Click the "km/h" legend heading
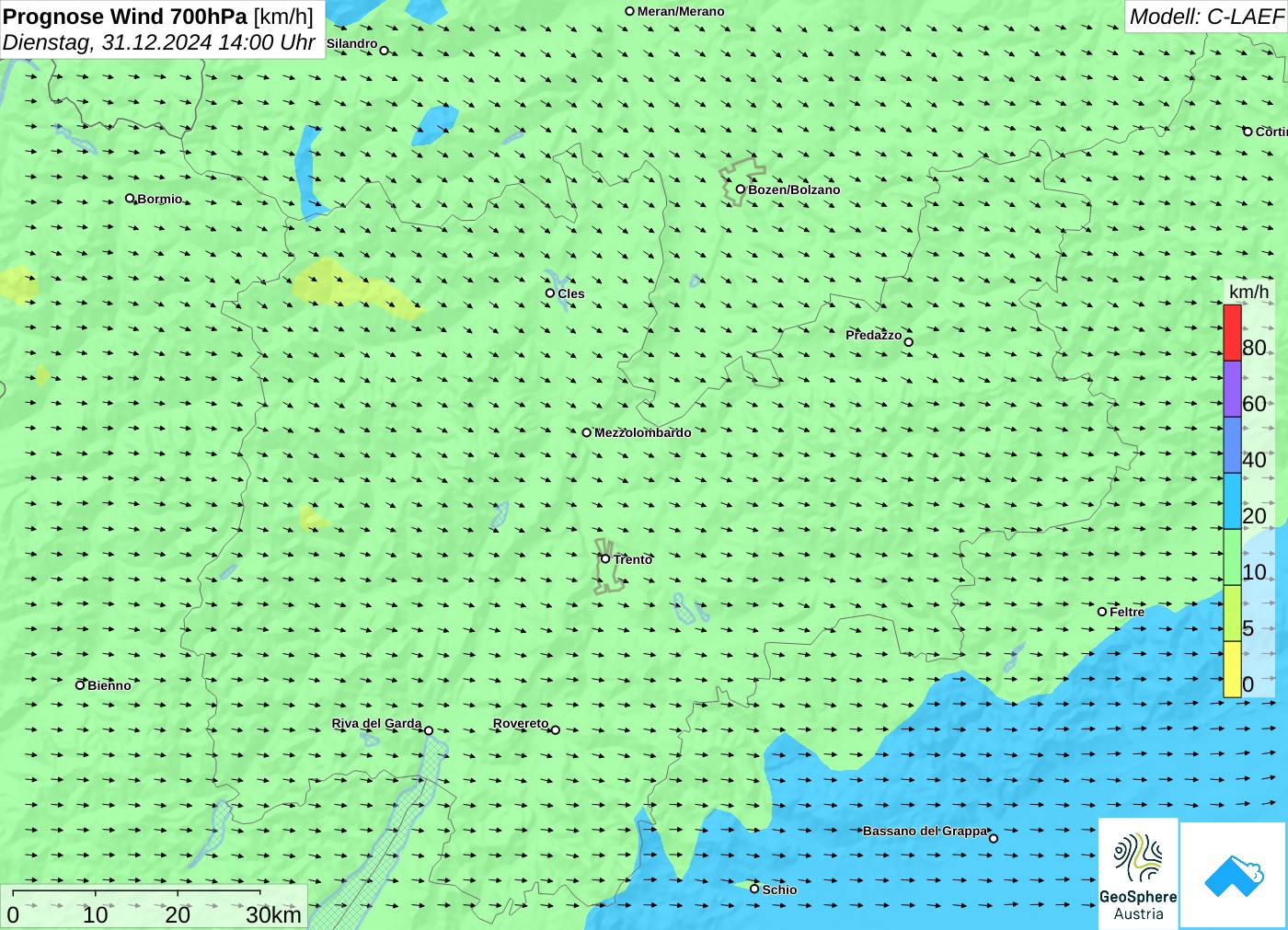1288x930 pixels. [x=1249, y=292]
